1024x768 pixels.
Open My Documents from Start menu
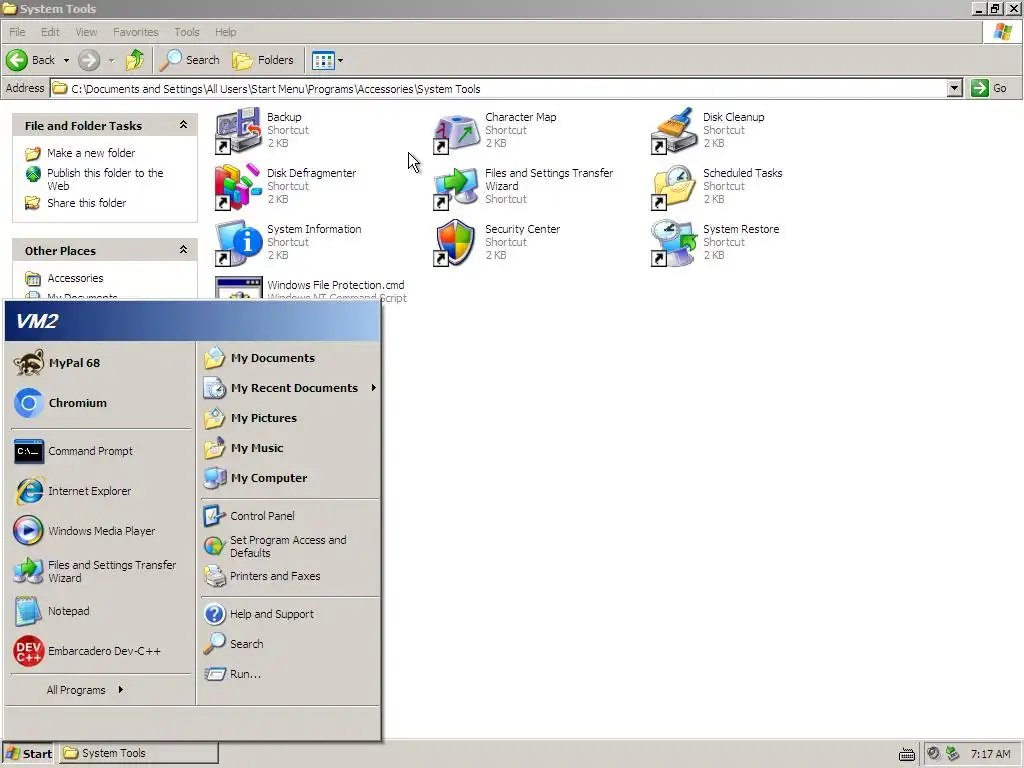click(289, 358)
